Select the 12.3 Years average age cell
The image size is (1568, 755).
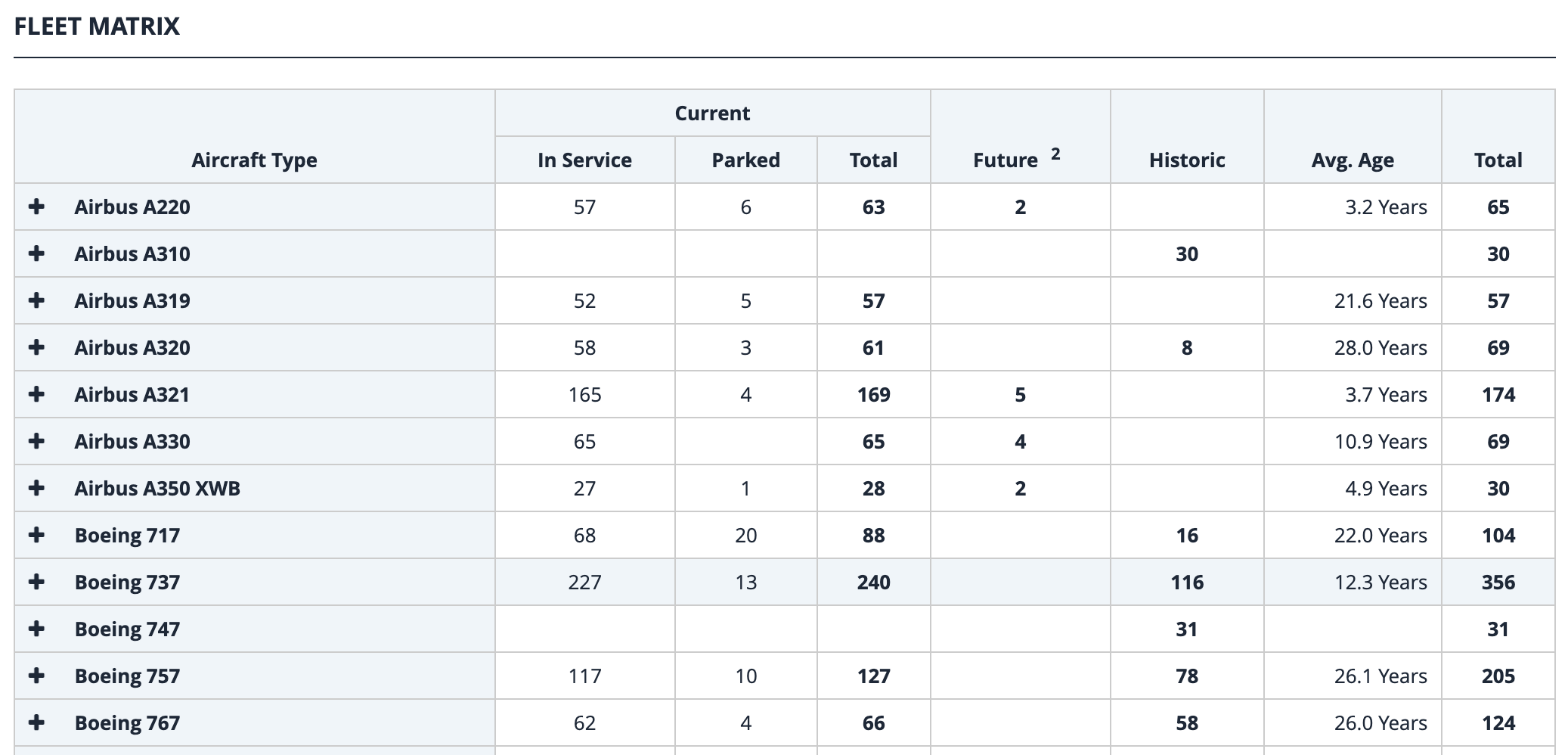1353,583
